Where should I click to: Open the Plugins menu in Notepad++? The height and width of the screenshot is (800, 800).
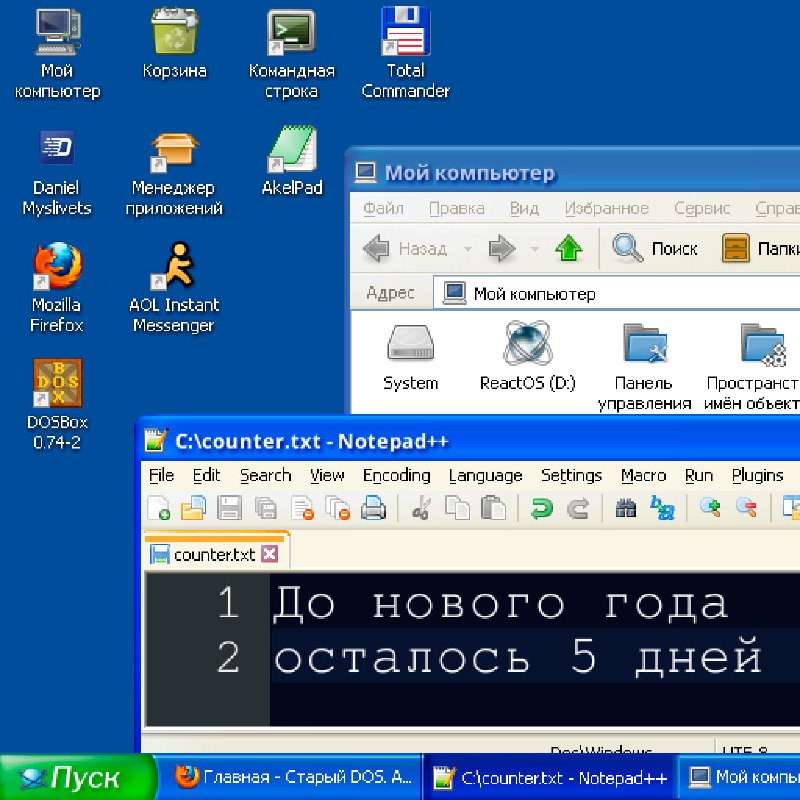[757, 475]
